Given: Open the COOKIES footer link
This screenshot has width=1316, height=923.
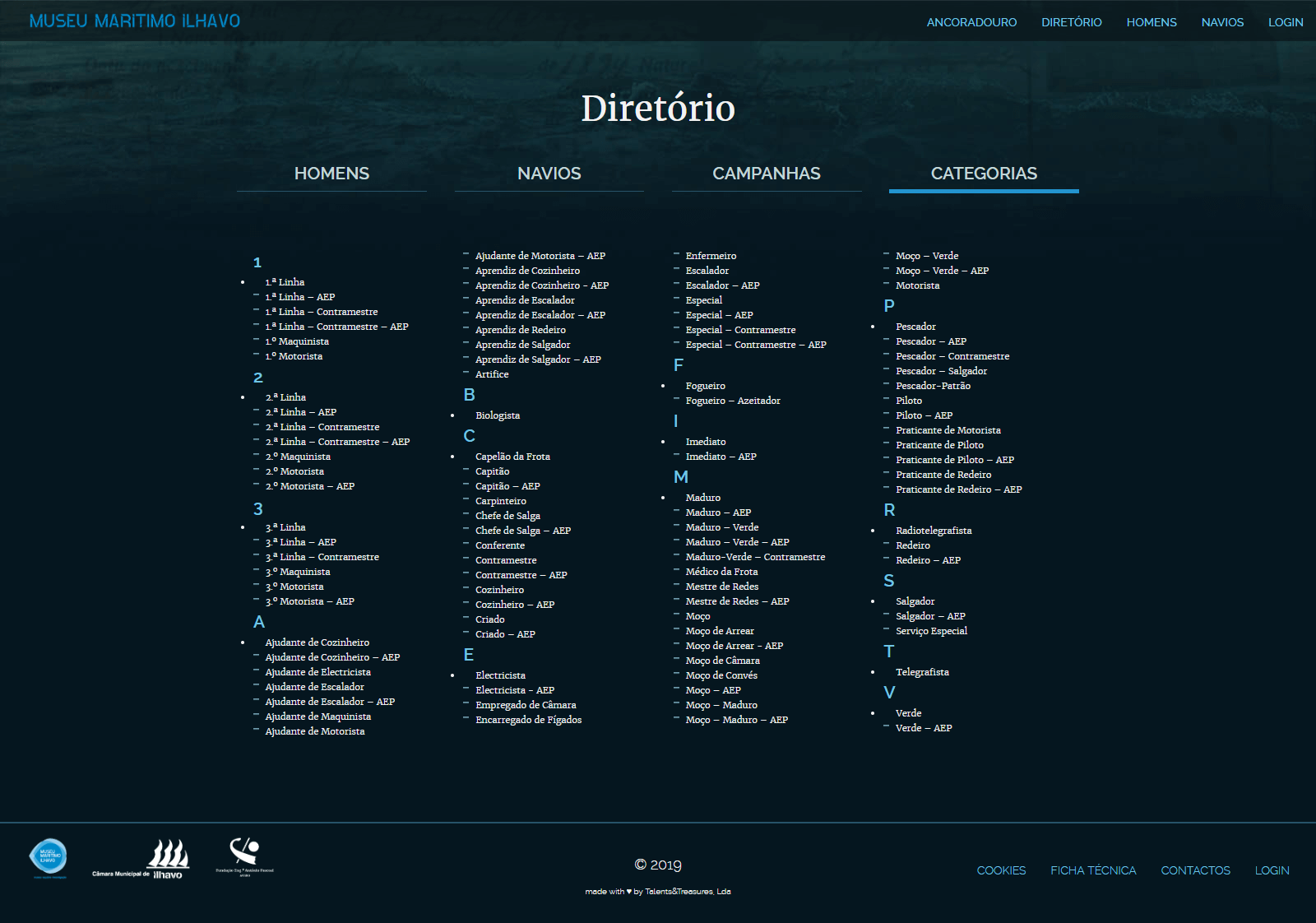Looking at the screenshot, I should (x=1001, y=870).
